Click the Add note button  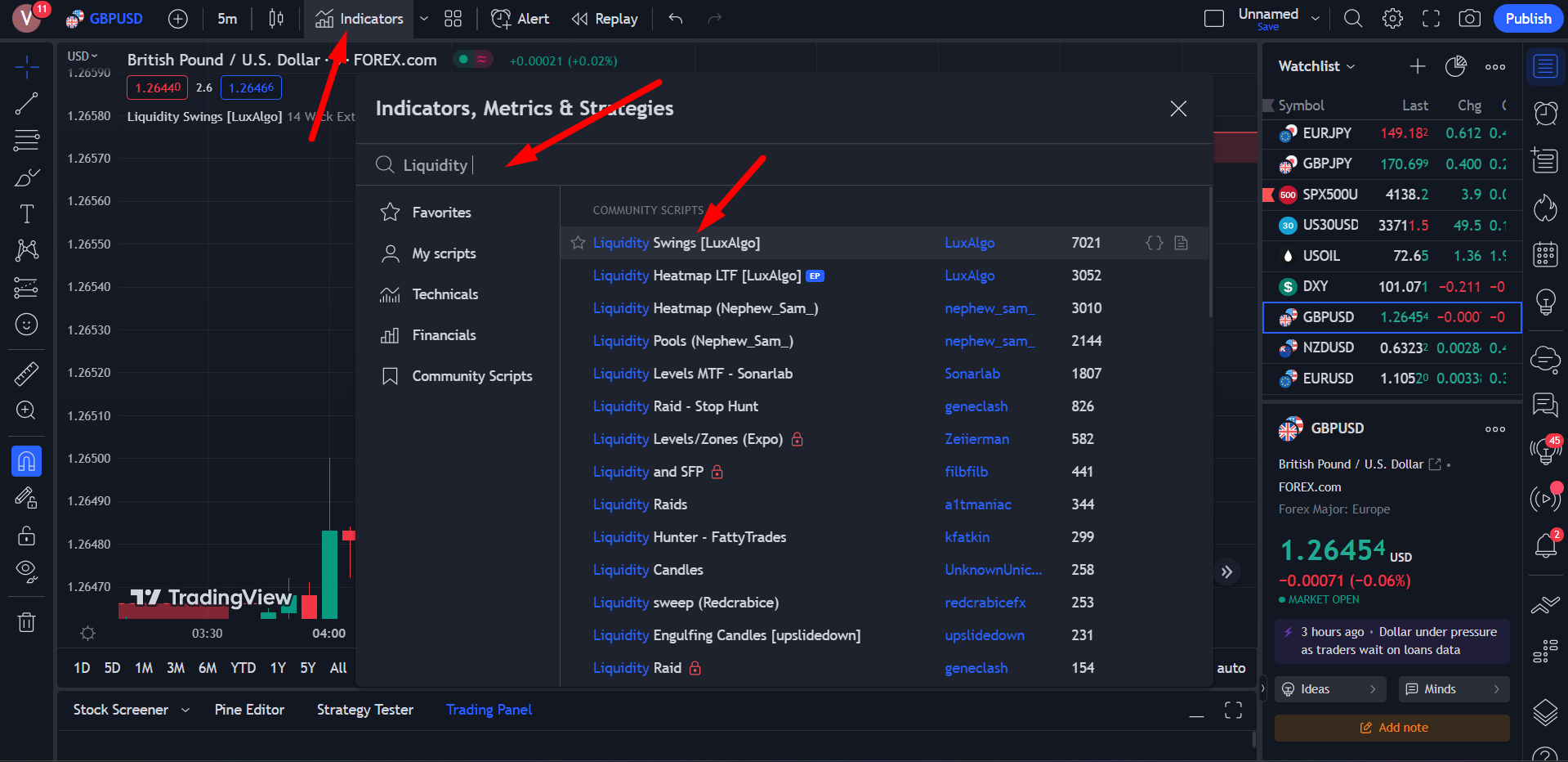[x=1392, y=728]
